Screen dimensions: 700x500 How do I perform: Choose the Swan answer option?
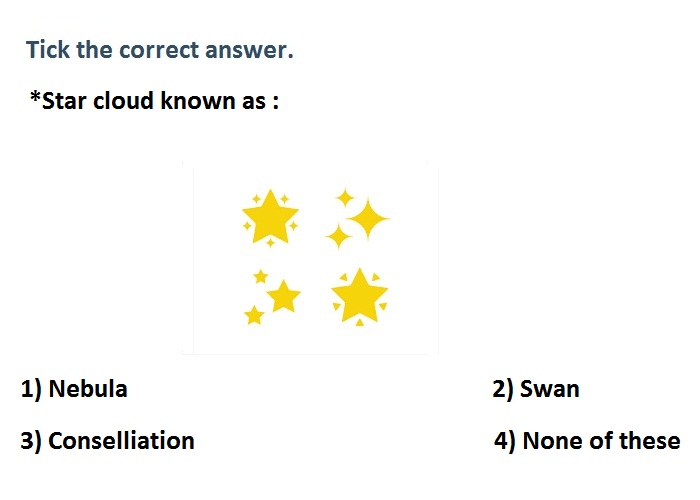536,388
